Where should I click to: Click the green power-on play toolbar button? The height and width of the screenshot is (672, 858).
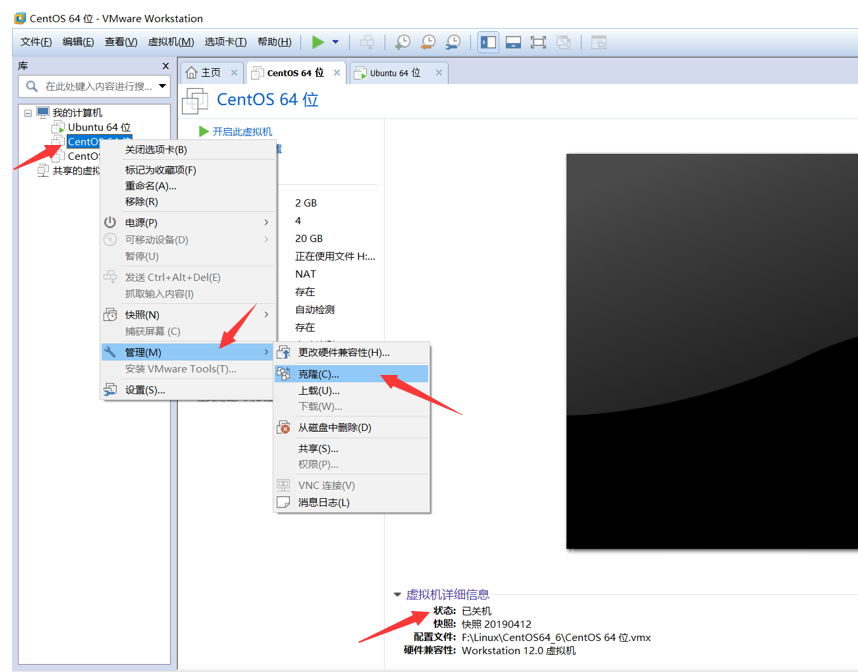318,42
